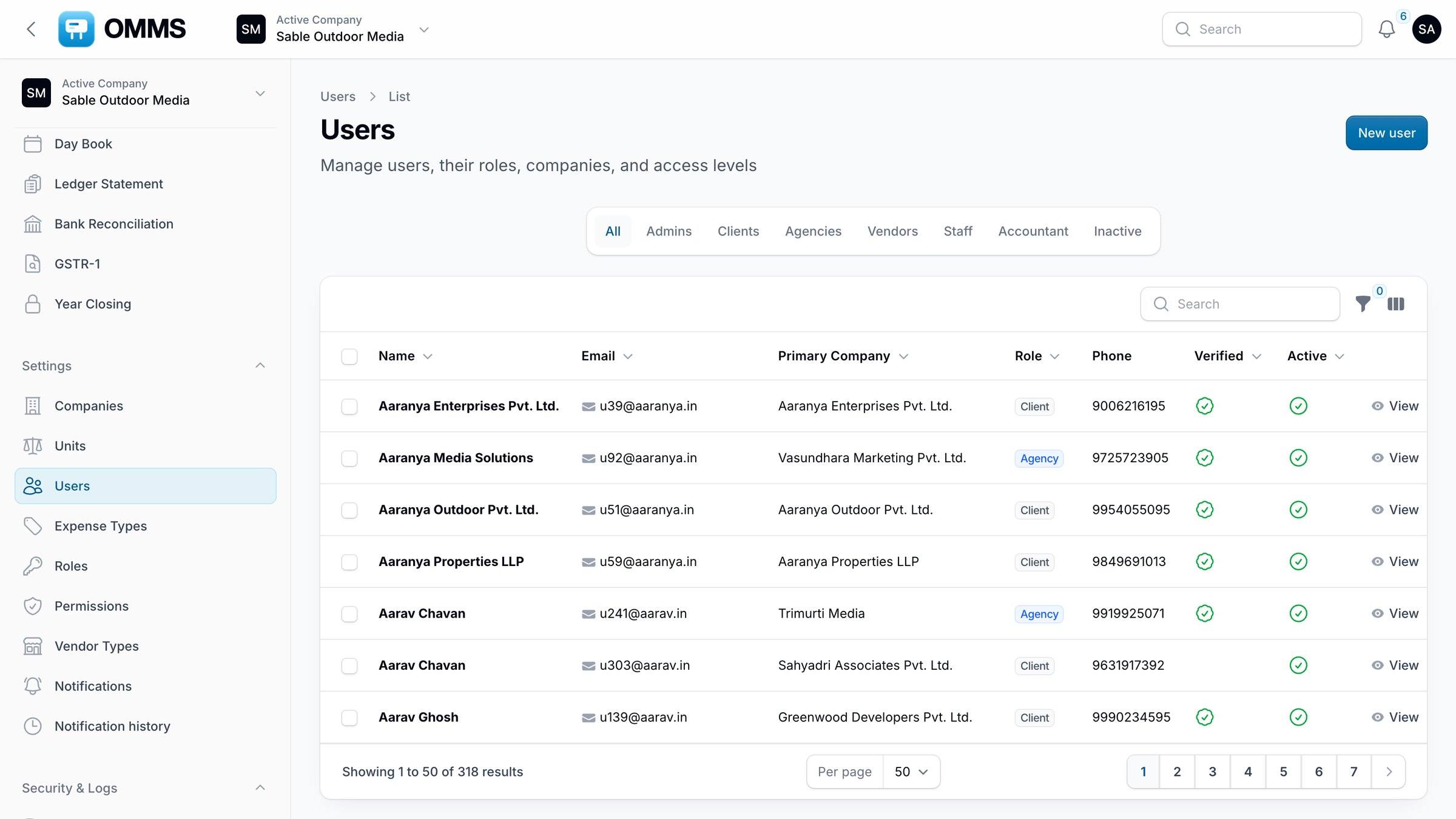Show the Inactive users tab
This screenshot has height=819, width=1456.
[1117, 231]
